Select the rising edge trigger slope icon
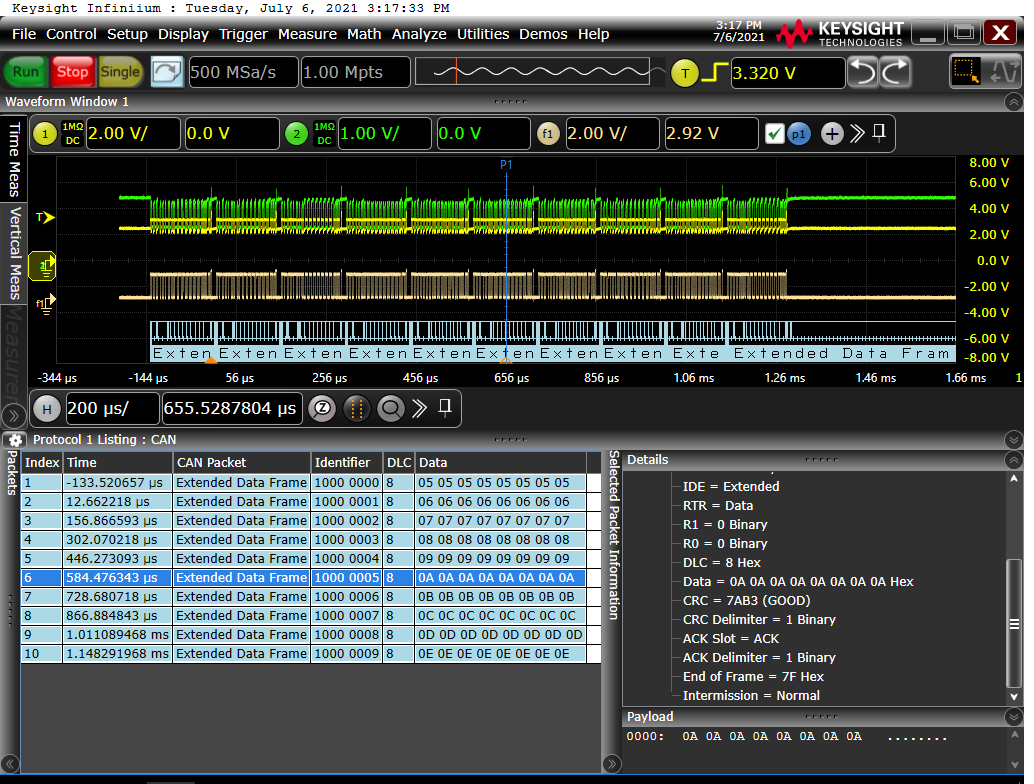 (x=714, y=73)
